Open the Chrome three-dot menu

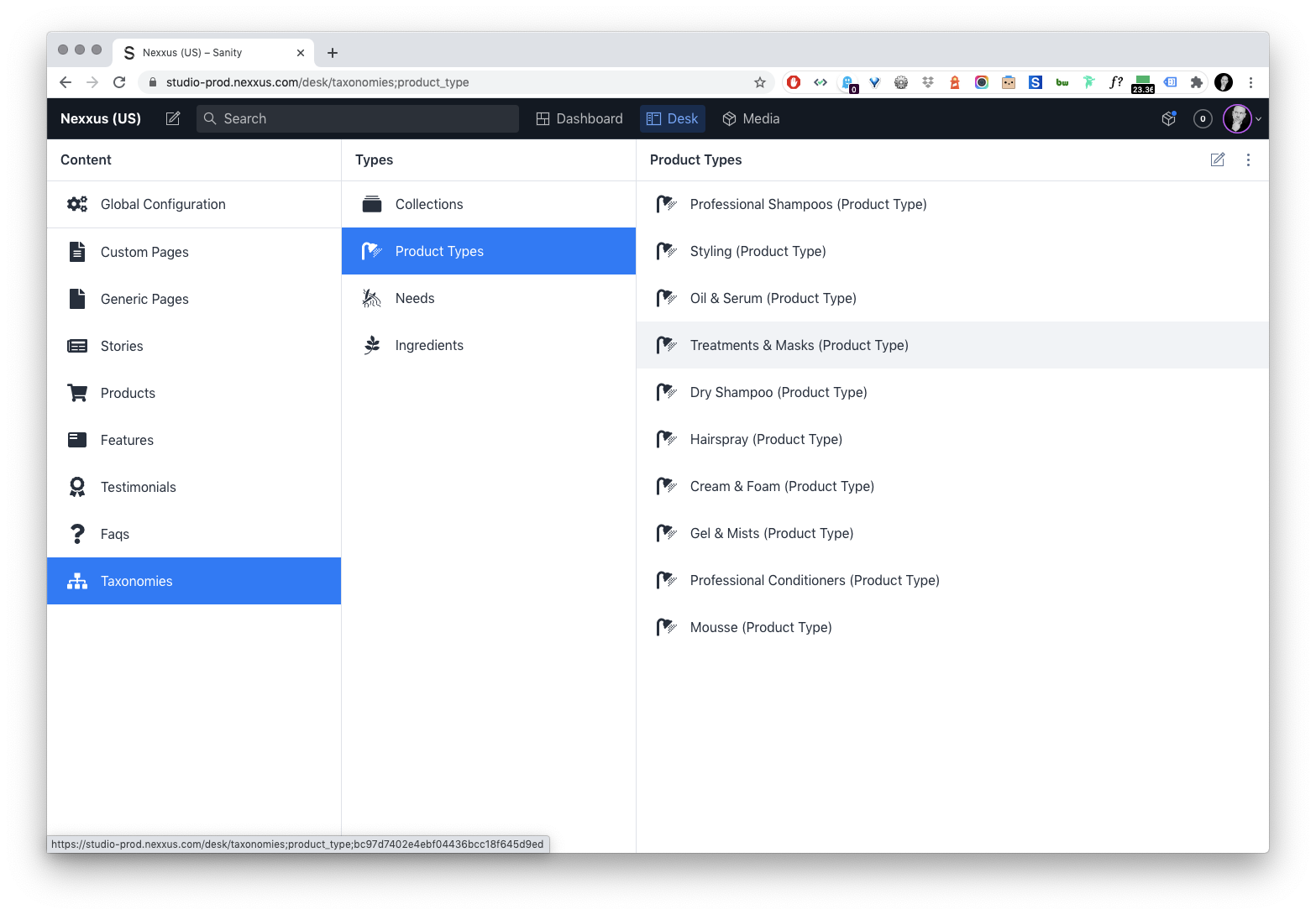1250,82
